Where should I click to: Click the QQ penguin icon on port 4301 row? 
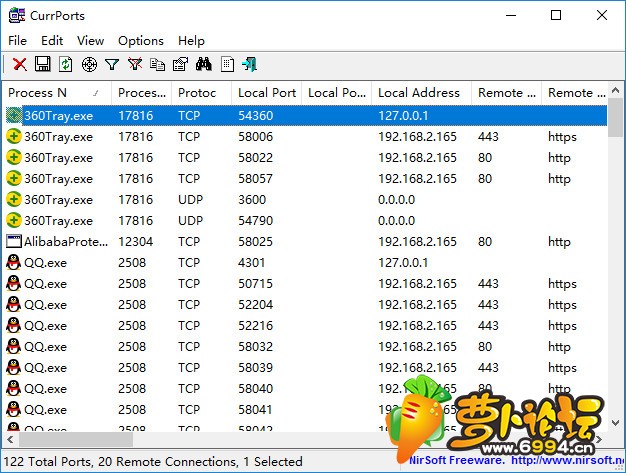pos(14,262)
